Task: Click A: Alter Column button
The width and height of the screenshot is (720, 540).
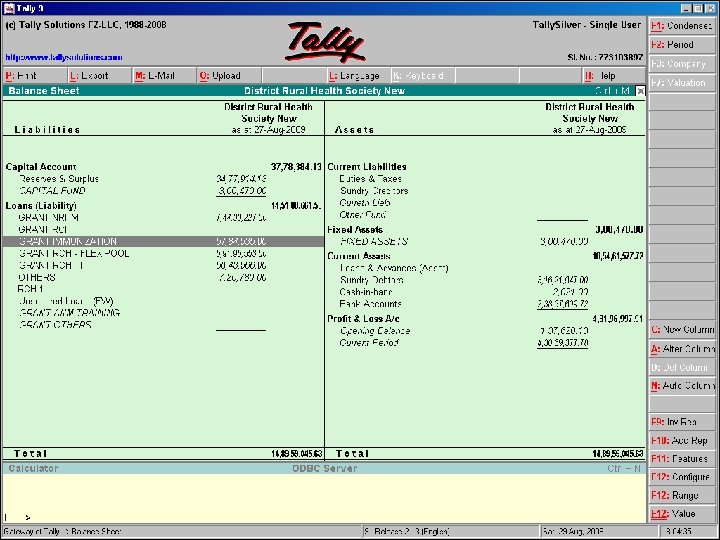Action: [682, 349]
